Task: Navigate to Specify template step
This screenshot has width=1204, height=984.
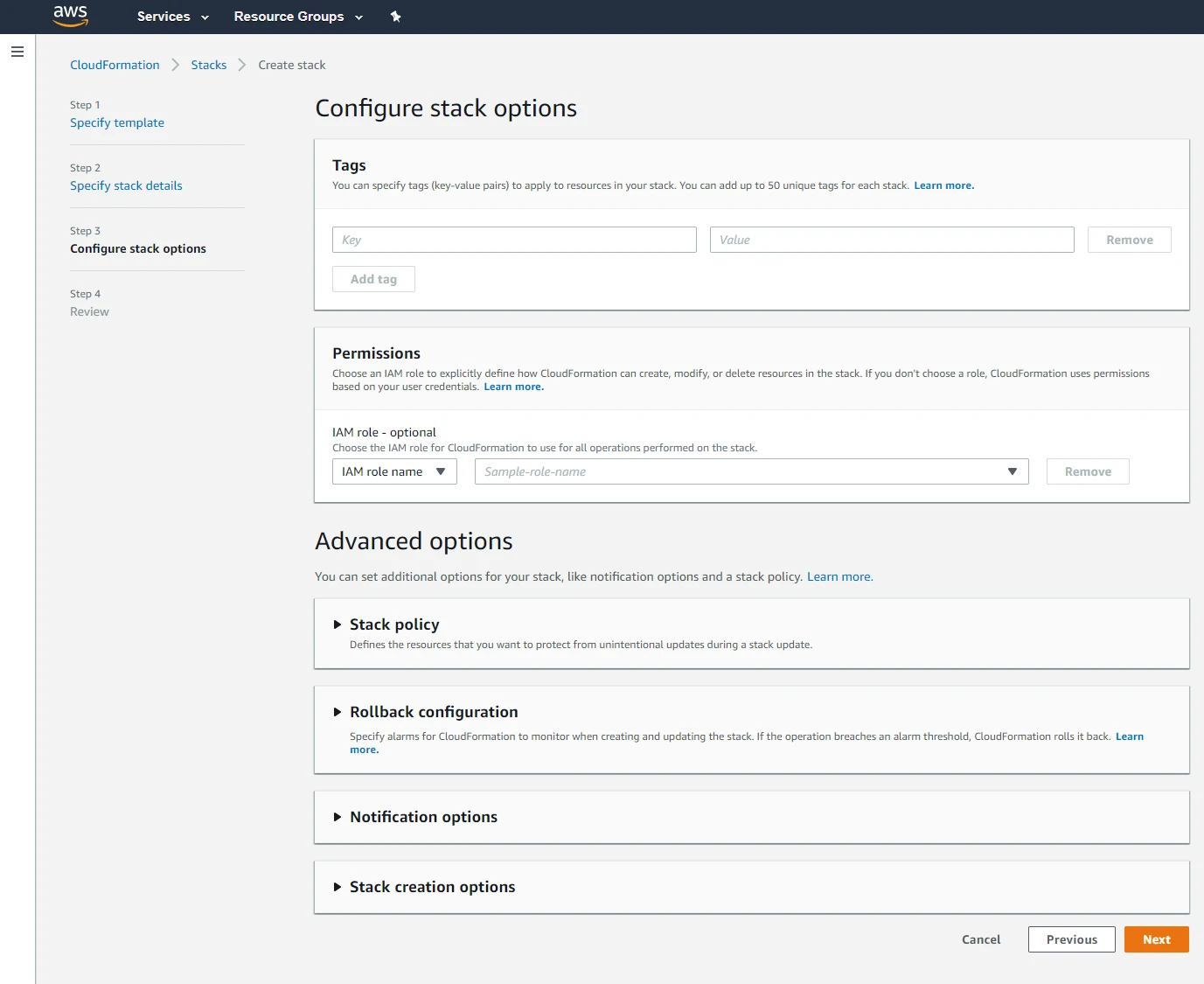Action: [117, 122]
